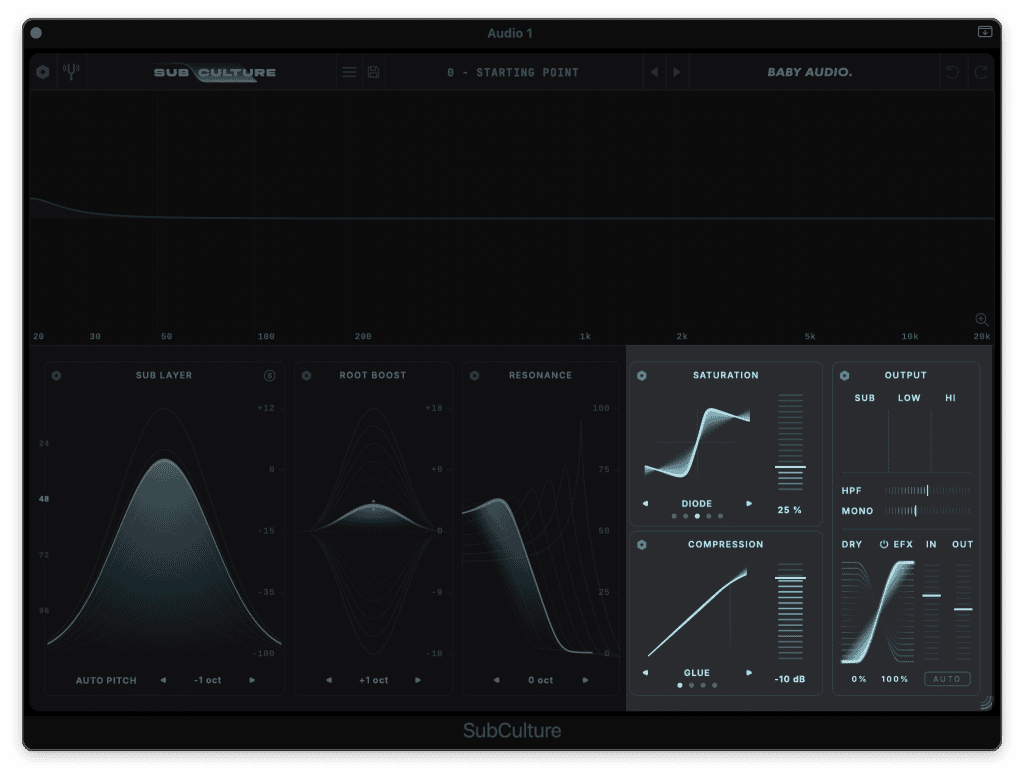The height and width of the screenshot is (777, 1024).
Task: Click the Sub Layer bell curve display
Action: coord(165,529)
